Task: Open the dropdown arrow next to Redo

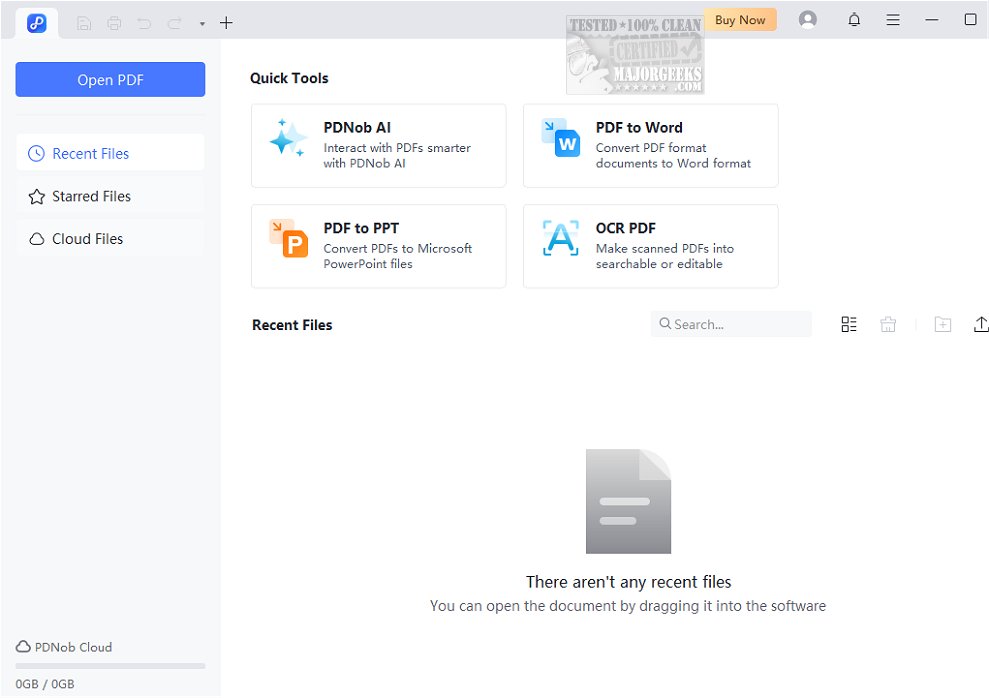Action: coord(202,23)
